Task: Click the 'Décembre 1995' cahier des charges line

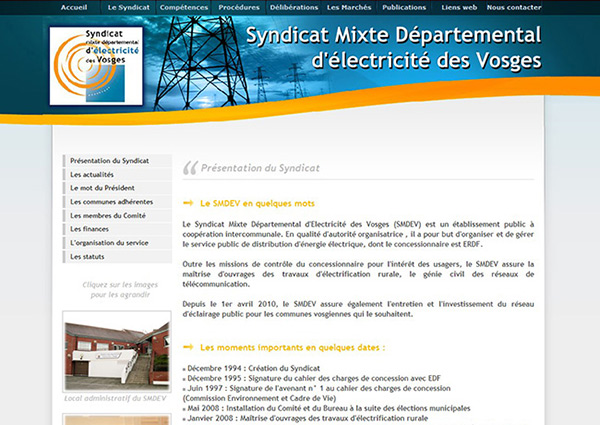Action: point(312,378)
